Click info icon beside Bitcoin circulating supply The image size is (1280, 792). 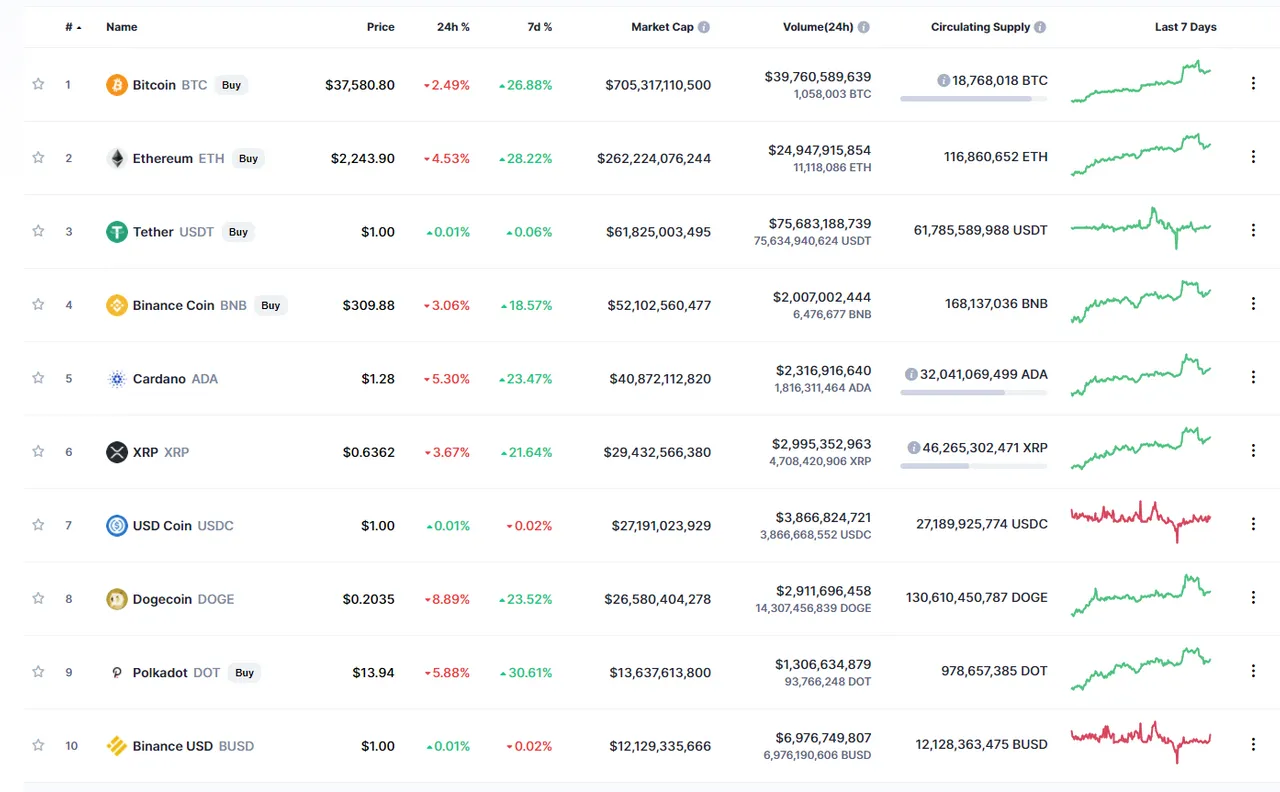pyautogui.click(x=943, y=80)
